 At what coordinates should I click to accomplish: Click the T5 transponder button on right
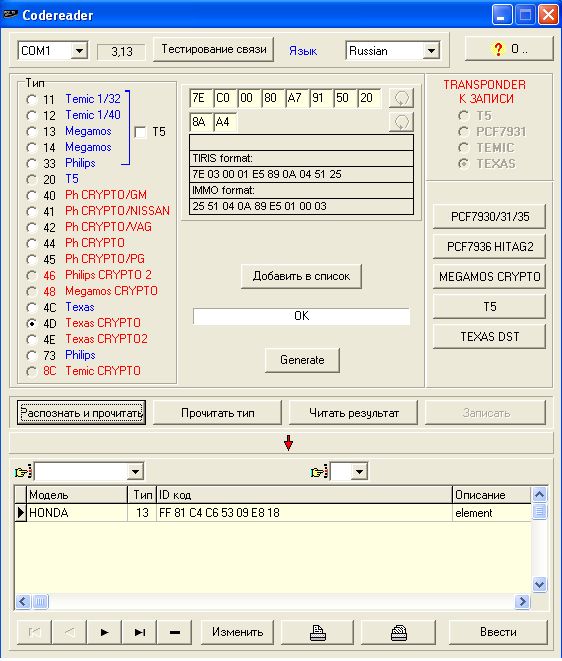[x=489, y=306]
